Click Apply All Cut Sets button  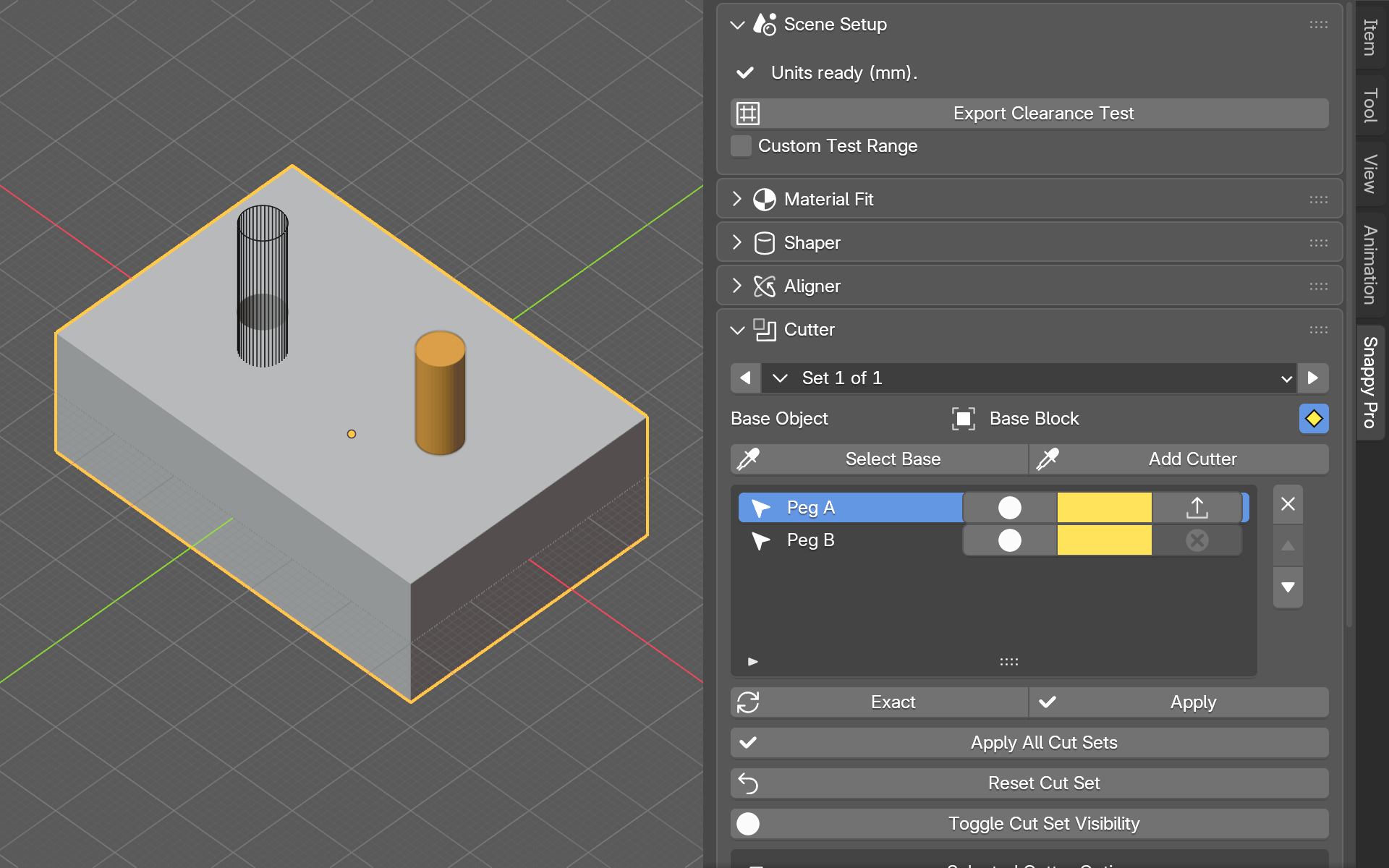click(1029, 743)
